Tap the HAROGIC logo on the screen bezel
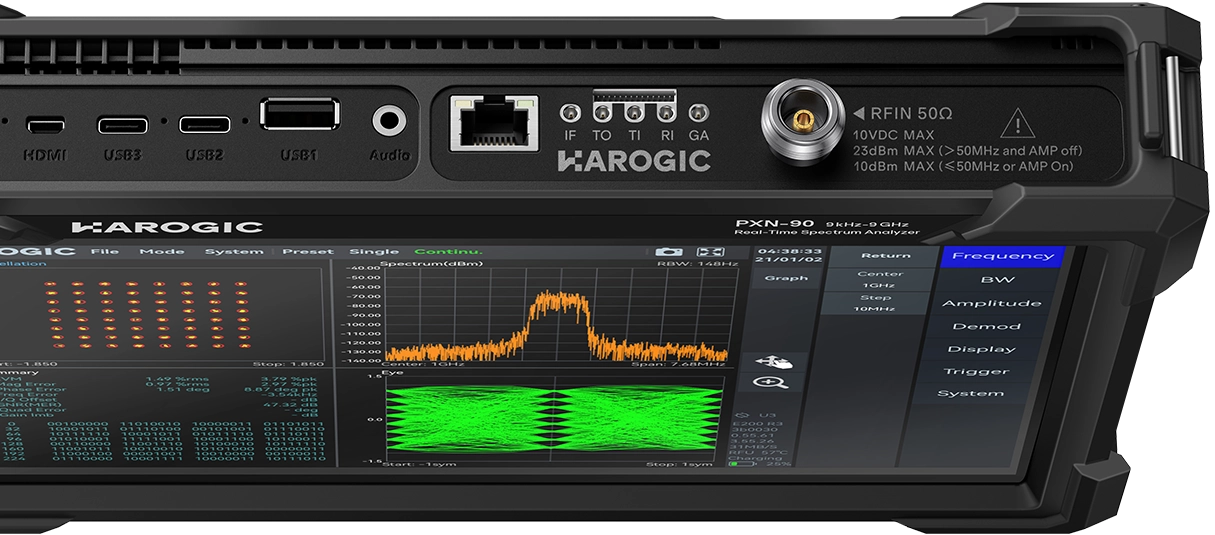The image size is (1215, 535). coord(167,227)
